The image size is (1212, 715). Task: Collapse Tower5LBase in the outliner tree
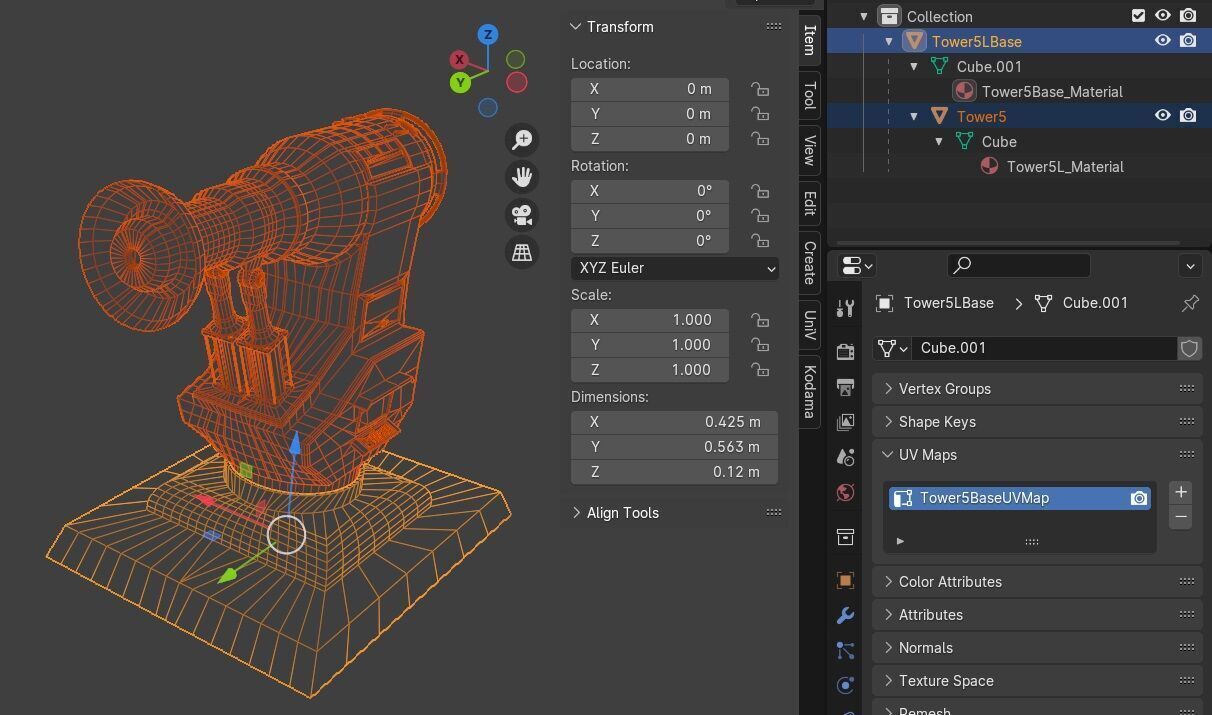point(888,41)
